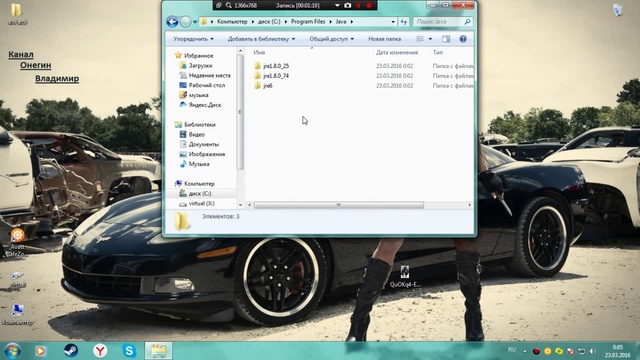Toggle the preview pane icon
The width and height of the screenshot is (640, 360).
[x=446, y=39]
